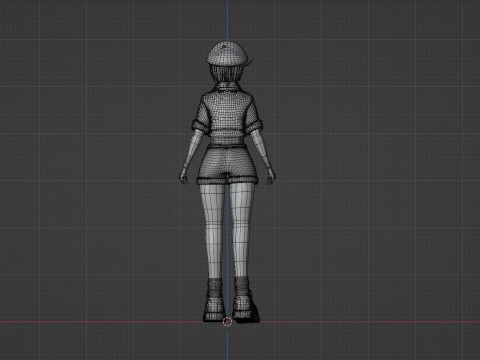Click the character's left hand

[183, 176]
